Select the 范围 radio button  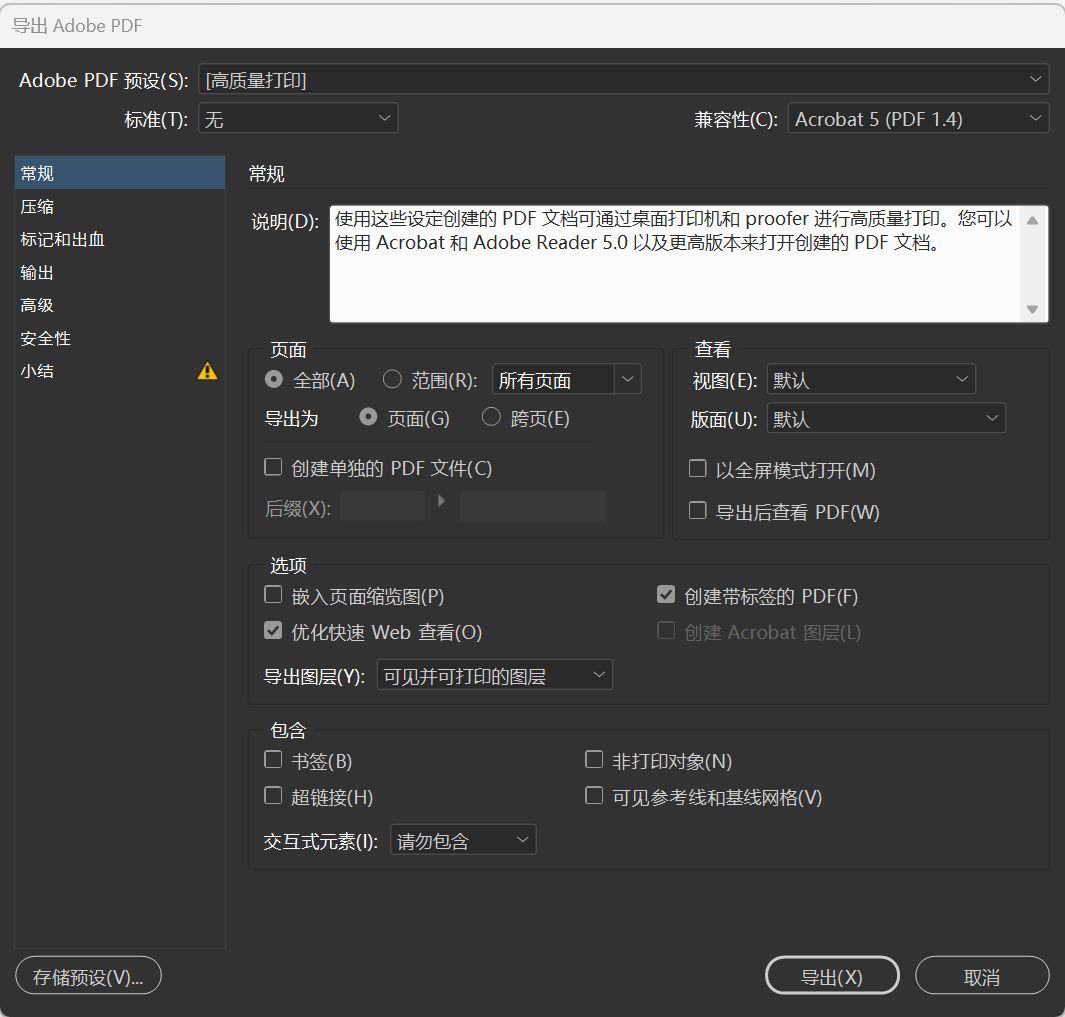pyautogui.click(x=393, y=379)
